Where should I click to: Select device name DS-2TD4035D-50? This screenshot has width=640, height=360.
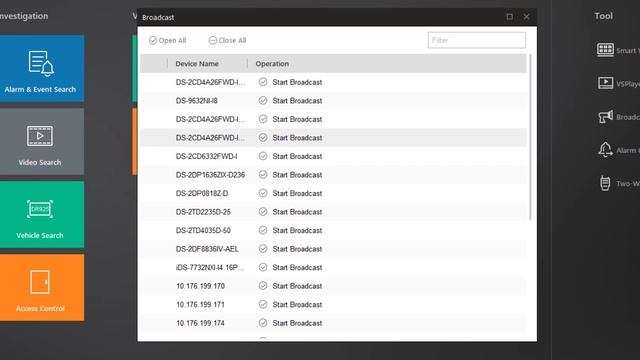(x=203, y=230)
